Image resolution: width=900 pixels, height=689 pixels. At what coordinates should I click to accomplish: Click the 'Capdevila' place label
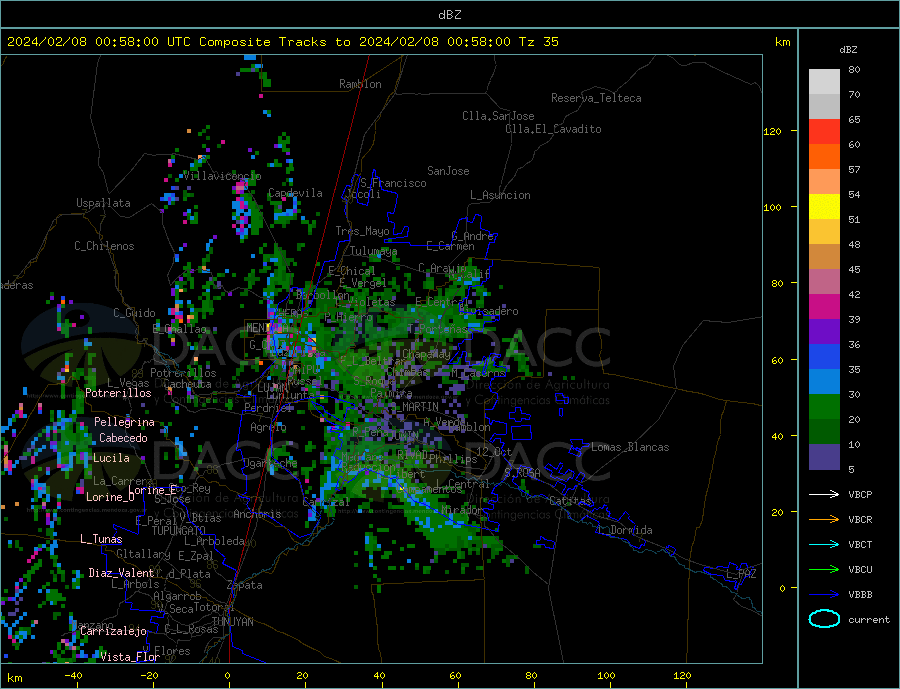295,193
